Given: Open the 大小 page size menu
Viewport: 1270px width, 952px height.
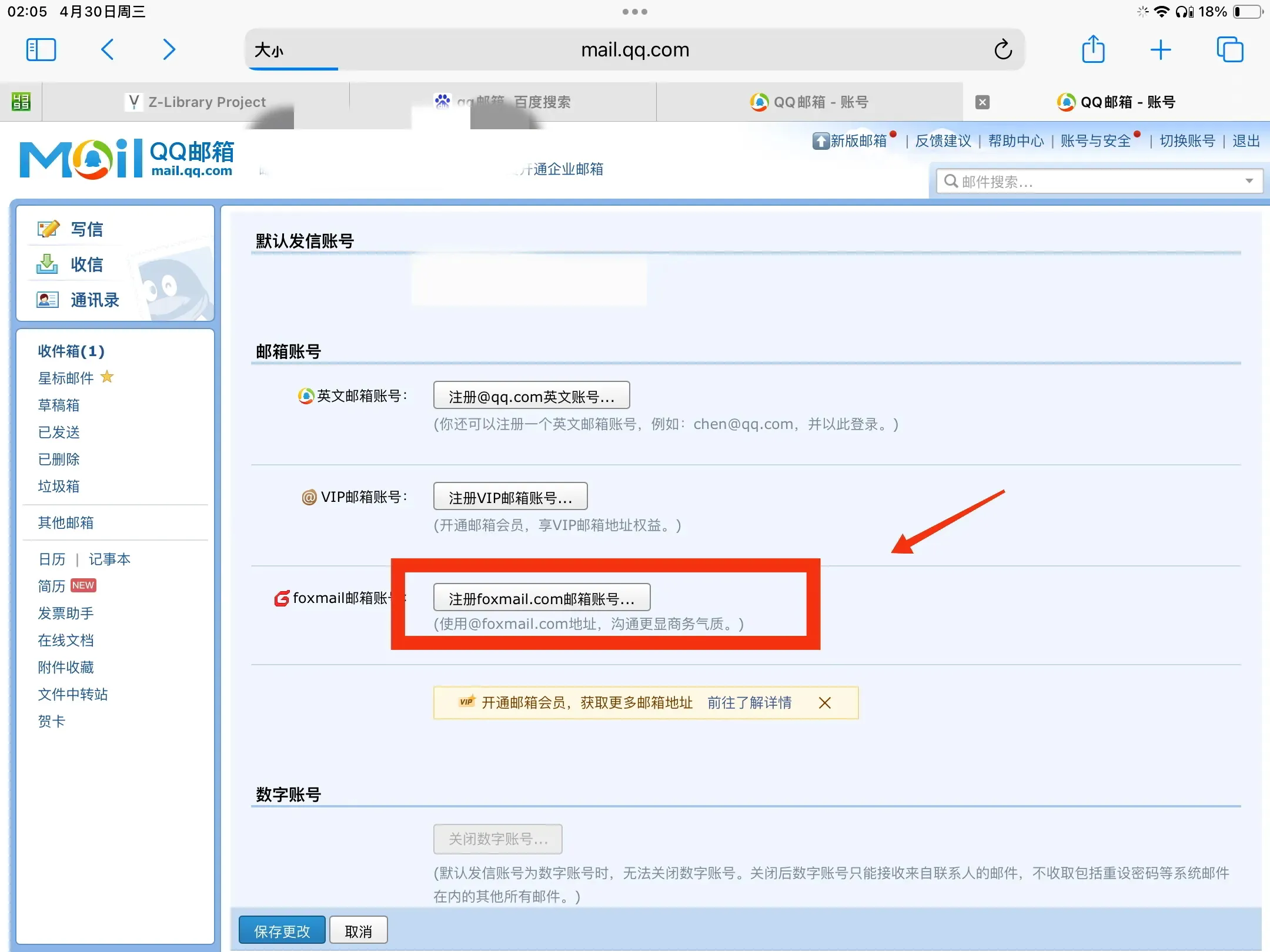Looking at the screenshot, I should [269, 51].
